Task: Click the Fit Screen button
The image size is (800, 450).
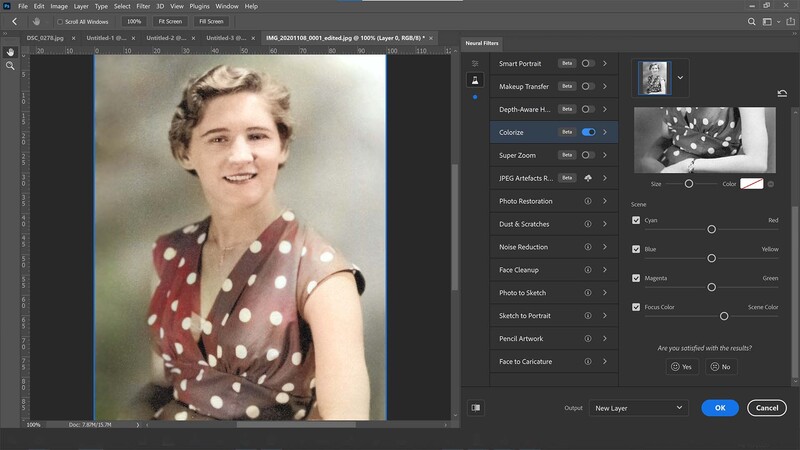Action: (x=170, y=21)
